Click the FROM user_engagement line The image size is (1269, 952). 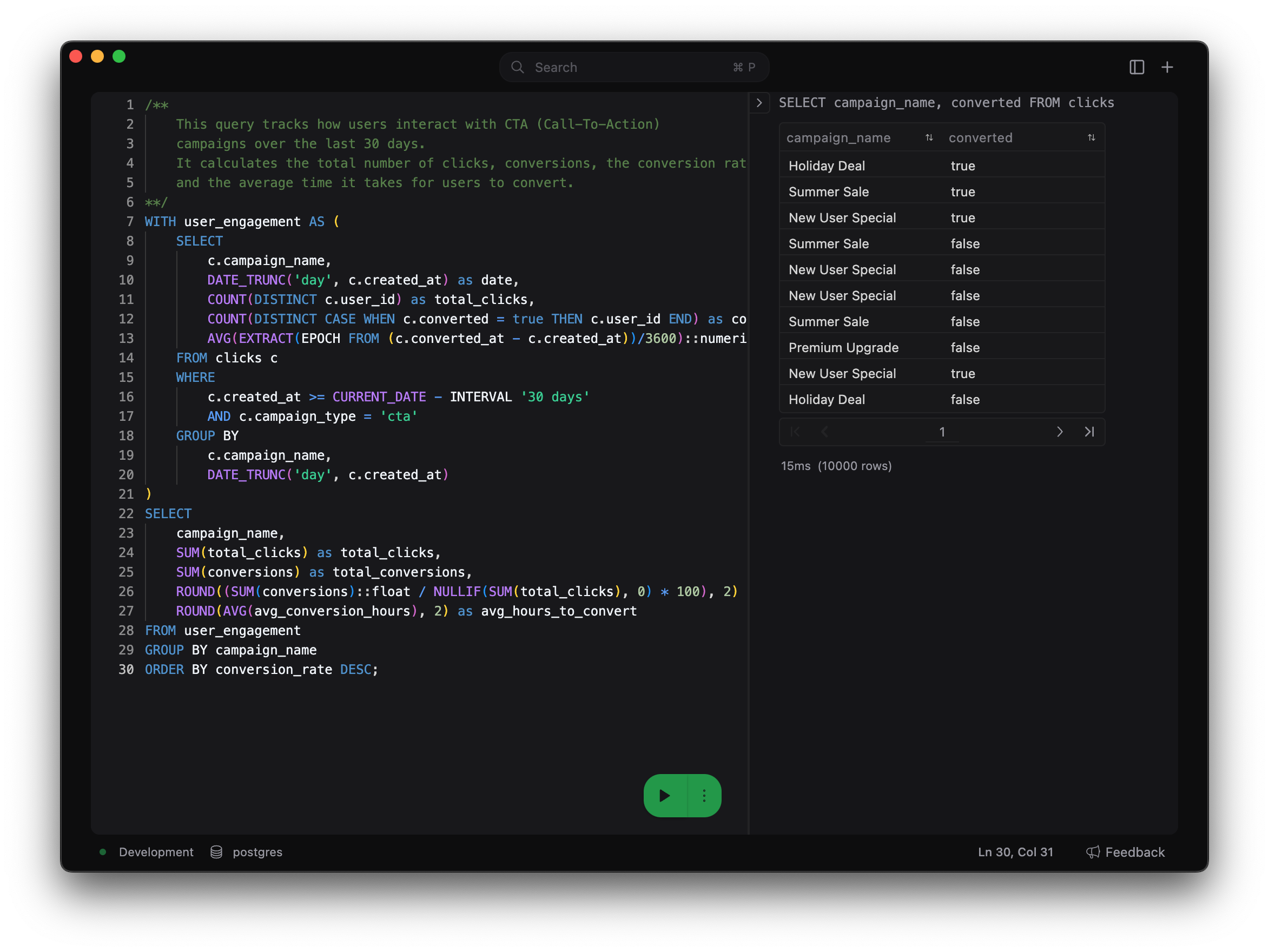223,631
